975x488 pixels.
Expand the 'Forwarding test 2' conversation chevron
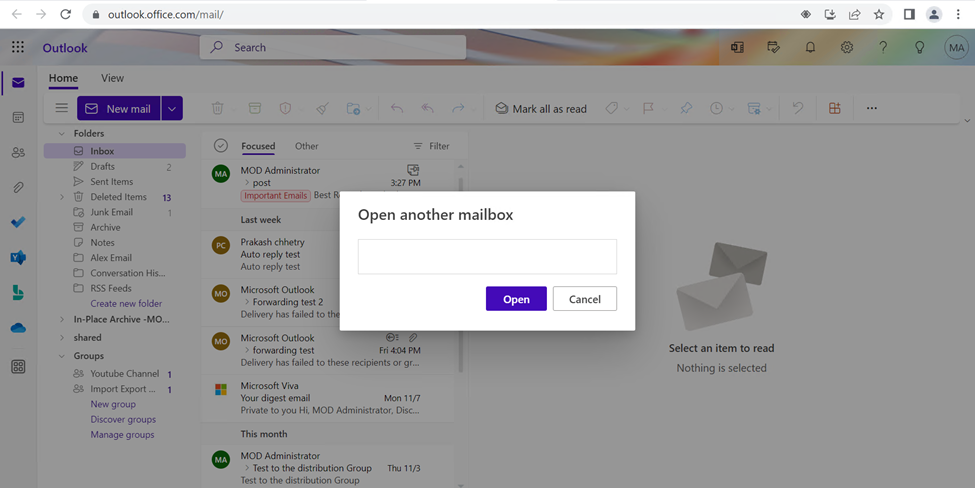[247, 302]
